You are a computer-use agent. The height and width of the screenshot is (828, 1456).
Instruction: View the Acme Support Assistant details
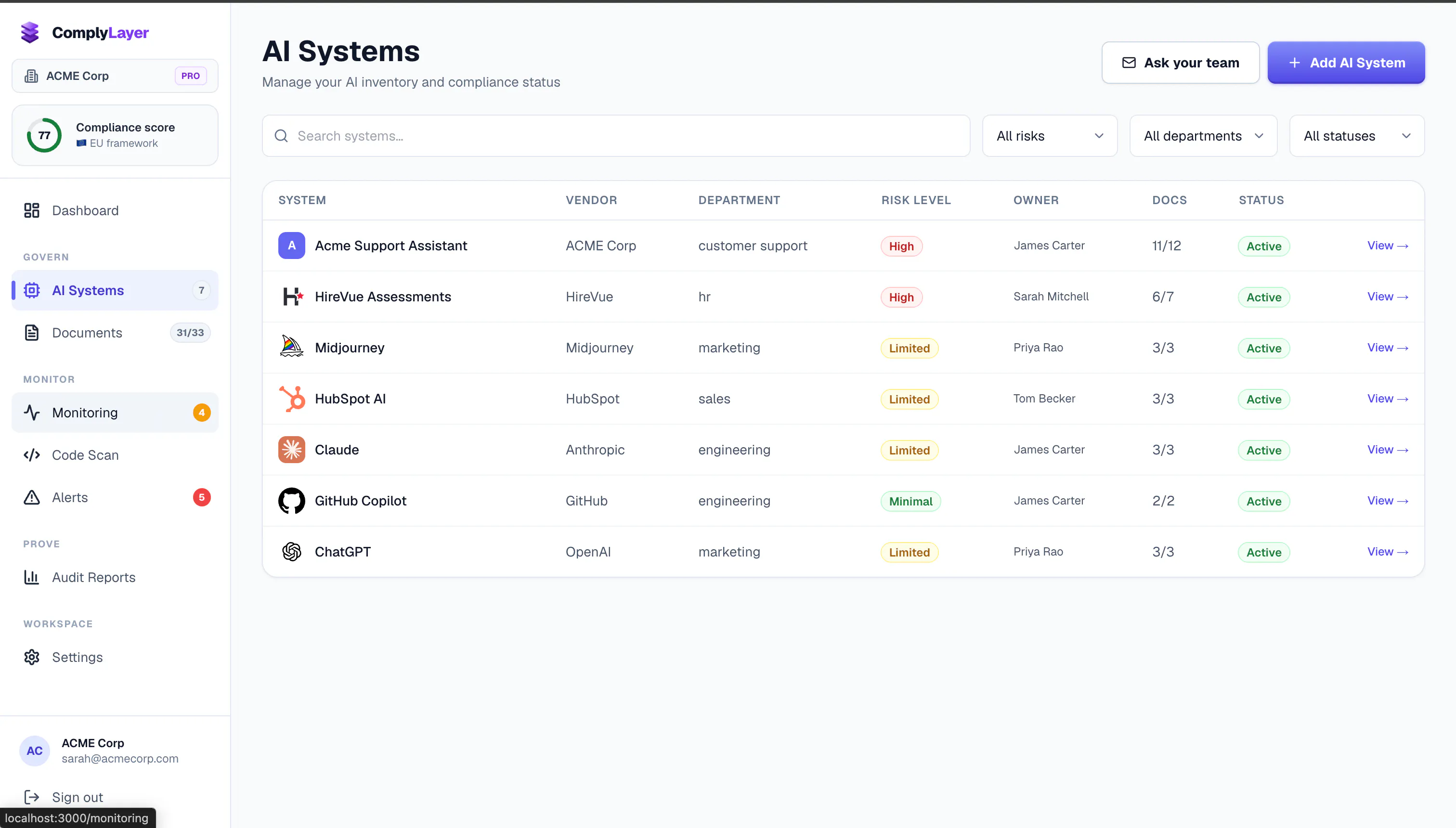(x=1388, y=246)
